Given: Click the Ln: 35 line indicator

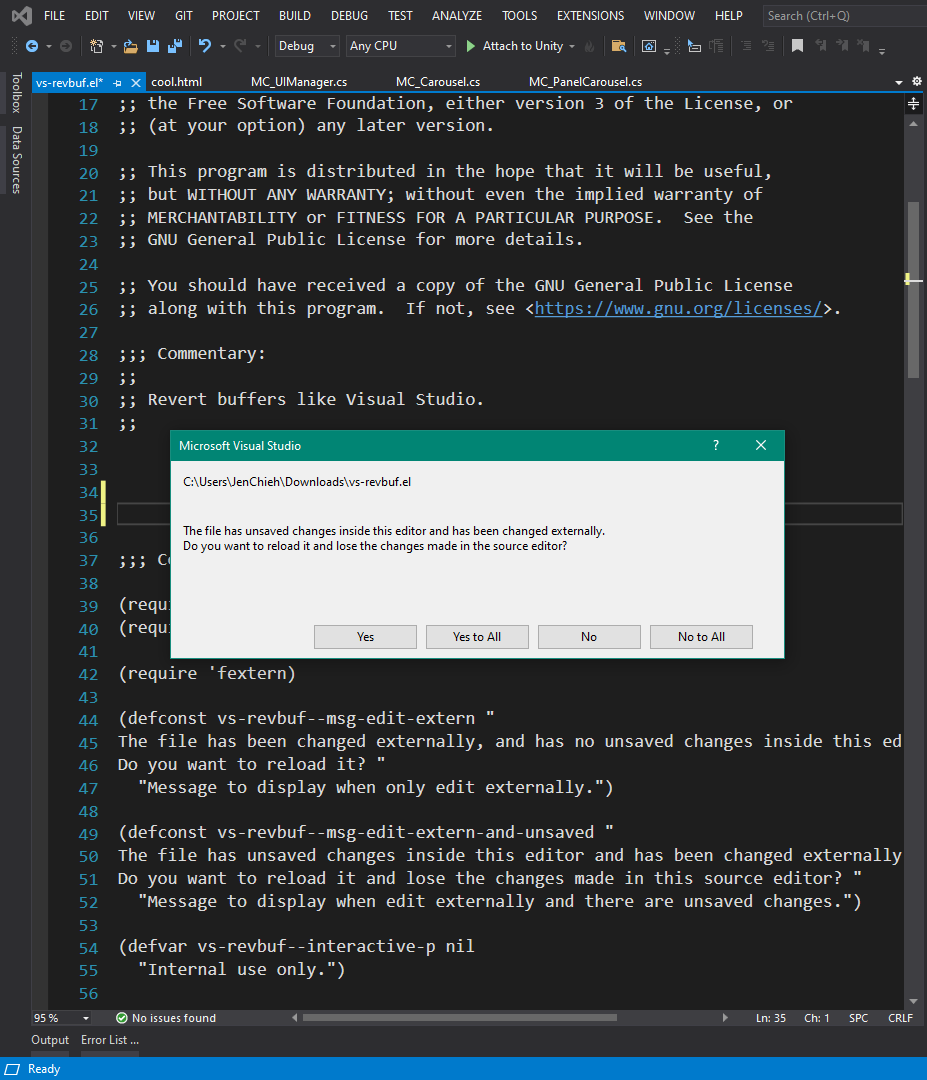Looking at the screenshot, I should tap(771, 1018).
